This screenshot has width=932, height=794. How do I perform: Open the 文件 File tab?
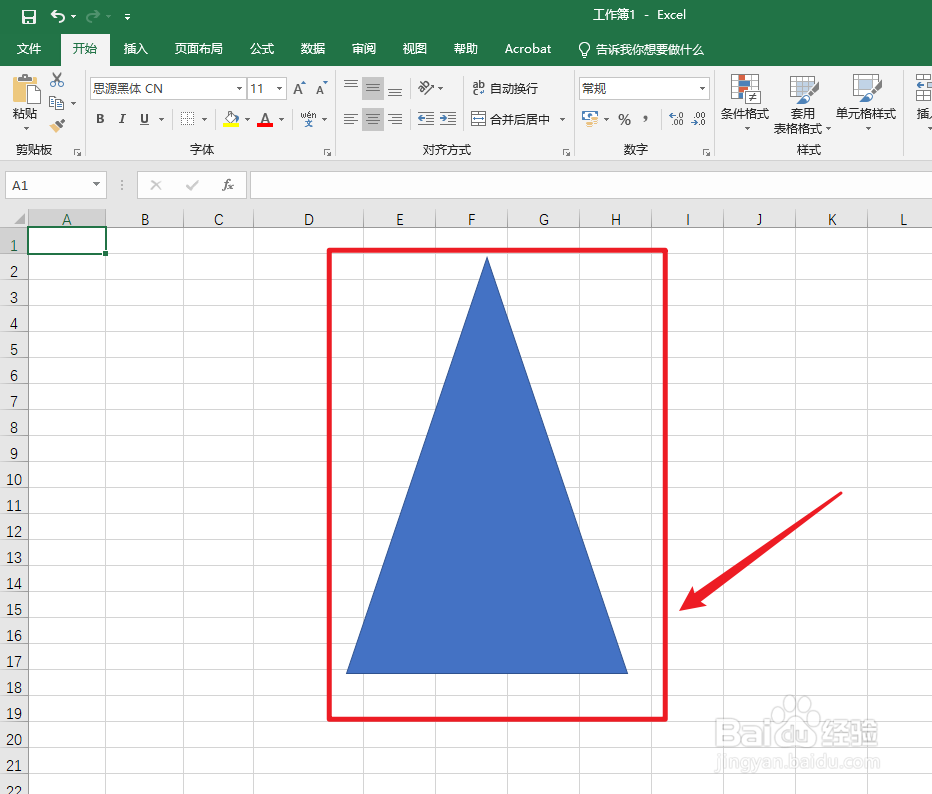(29, 49)
